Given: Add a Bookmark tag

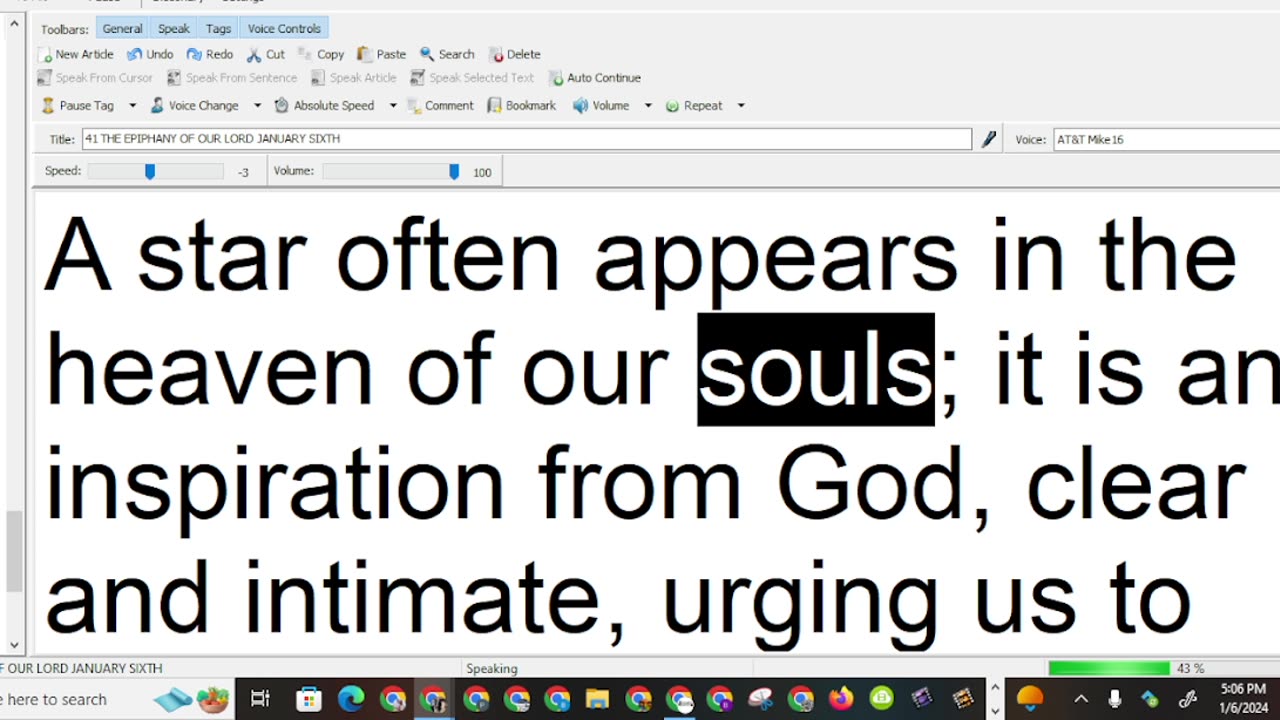Looking at the screenshot, I should point(521,105).
